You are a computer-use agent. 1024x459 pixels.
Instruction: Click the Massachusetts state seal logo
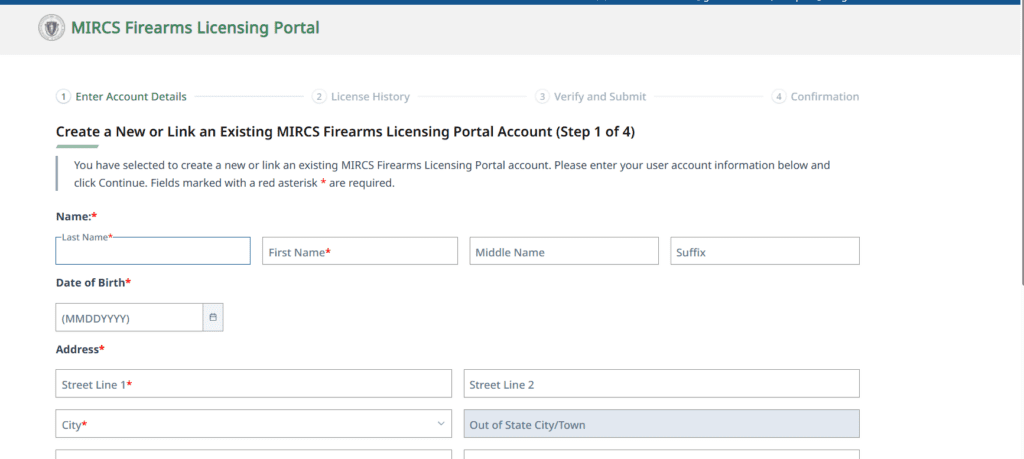click(52, 28)
